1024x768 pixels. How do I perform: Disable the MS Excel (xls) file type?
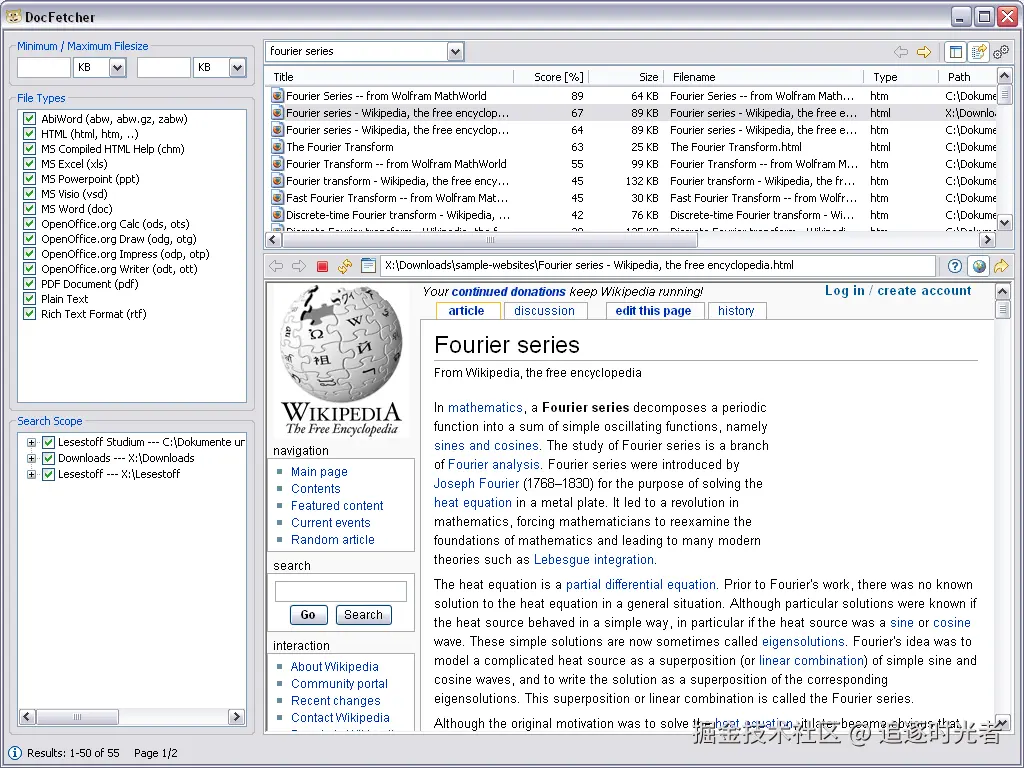click(30, 164)
